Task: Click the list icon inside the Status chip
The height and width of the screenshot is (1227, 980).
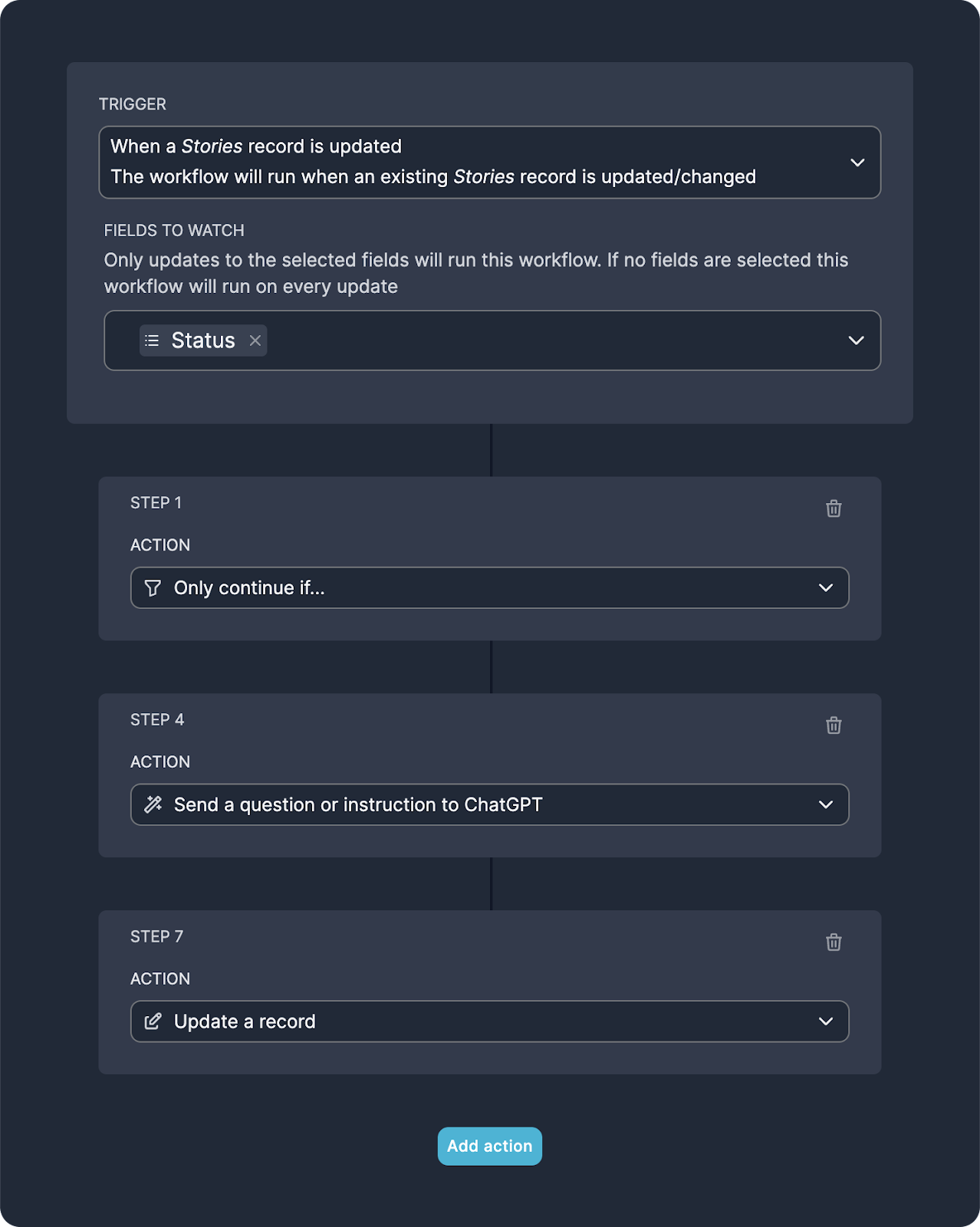Action: pos(152,340)
